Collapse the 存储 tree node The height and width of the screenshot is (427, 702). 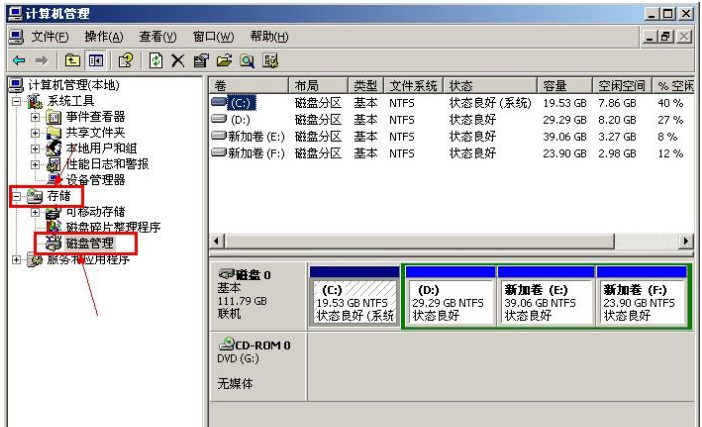16,196
